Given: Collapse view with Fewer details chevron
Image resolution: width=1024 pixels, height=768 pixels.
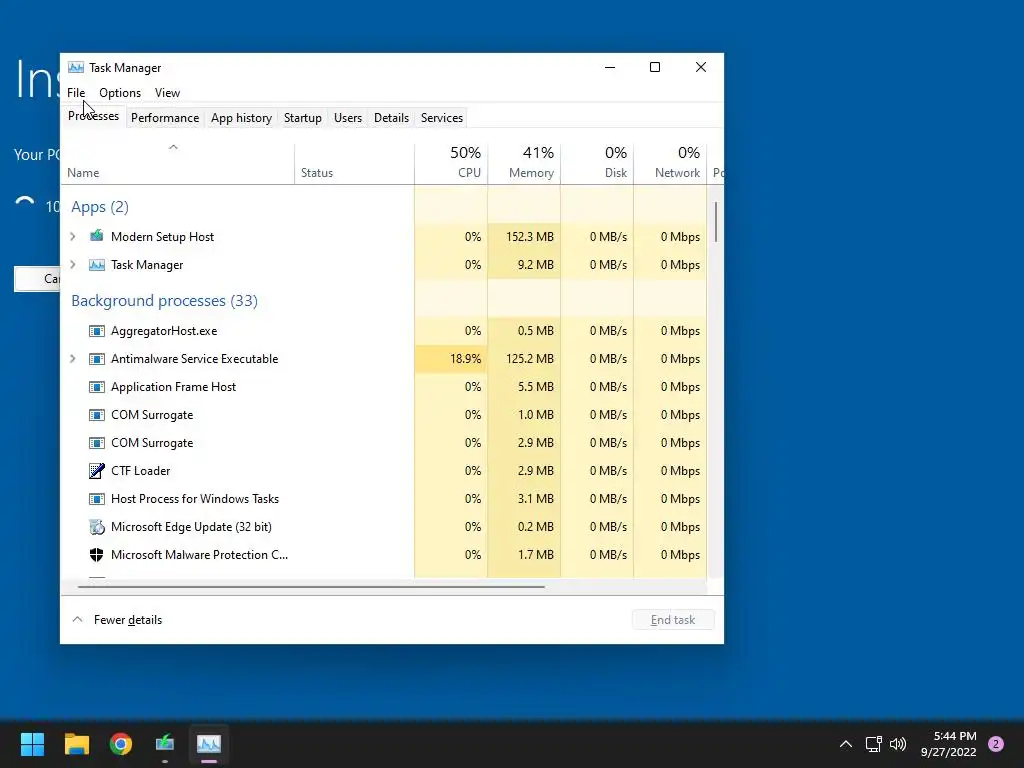Looking at the screenshot, I should pyautogui.click(x=77, y=619).
